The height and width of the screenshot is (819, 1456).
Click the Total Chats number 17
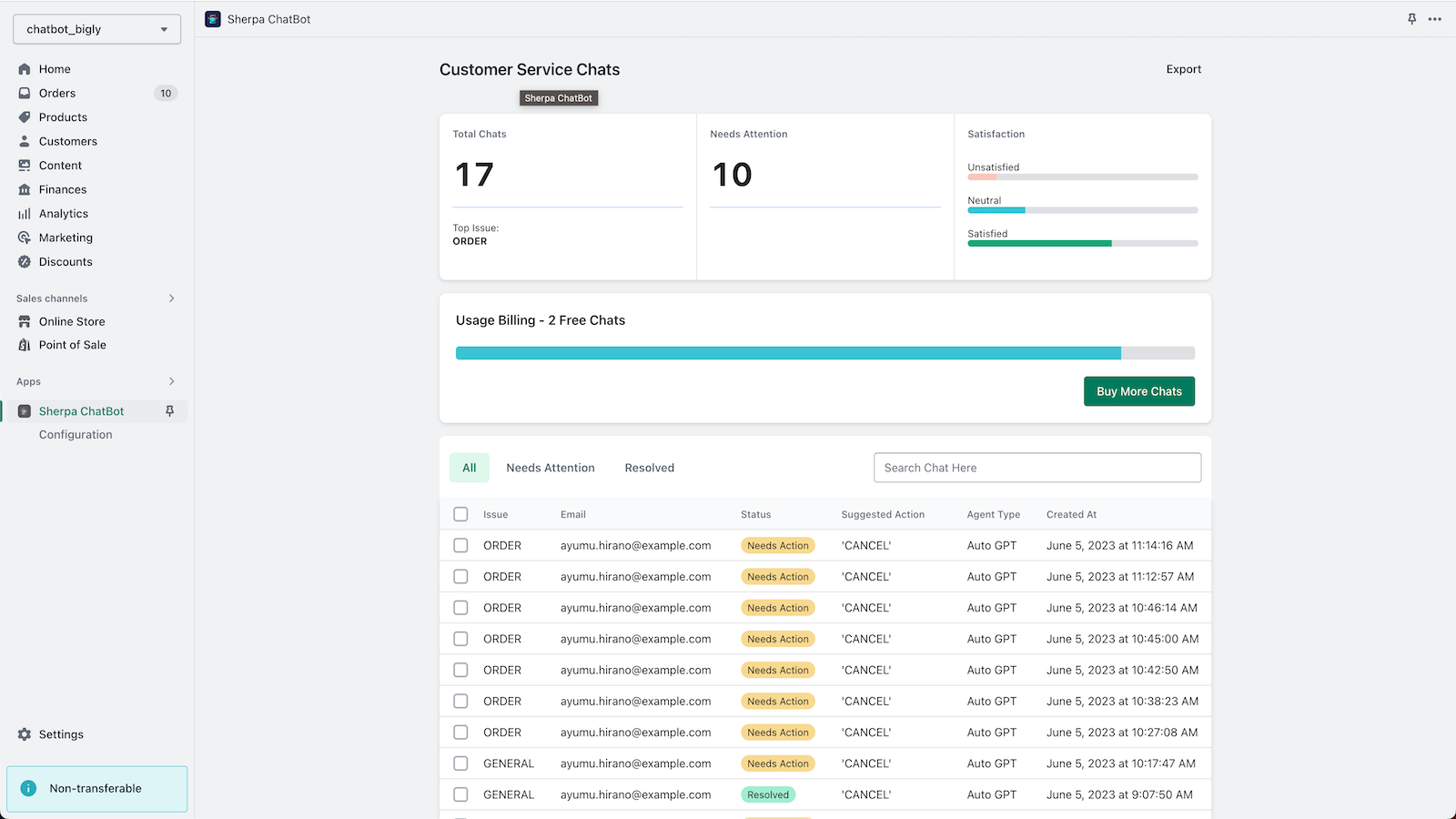click(x=474, y=175)
